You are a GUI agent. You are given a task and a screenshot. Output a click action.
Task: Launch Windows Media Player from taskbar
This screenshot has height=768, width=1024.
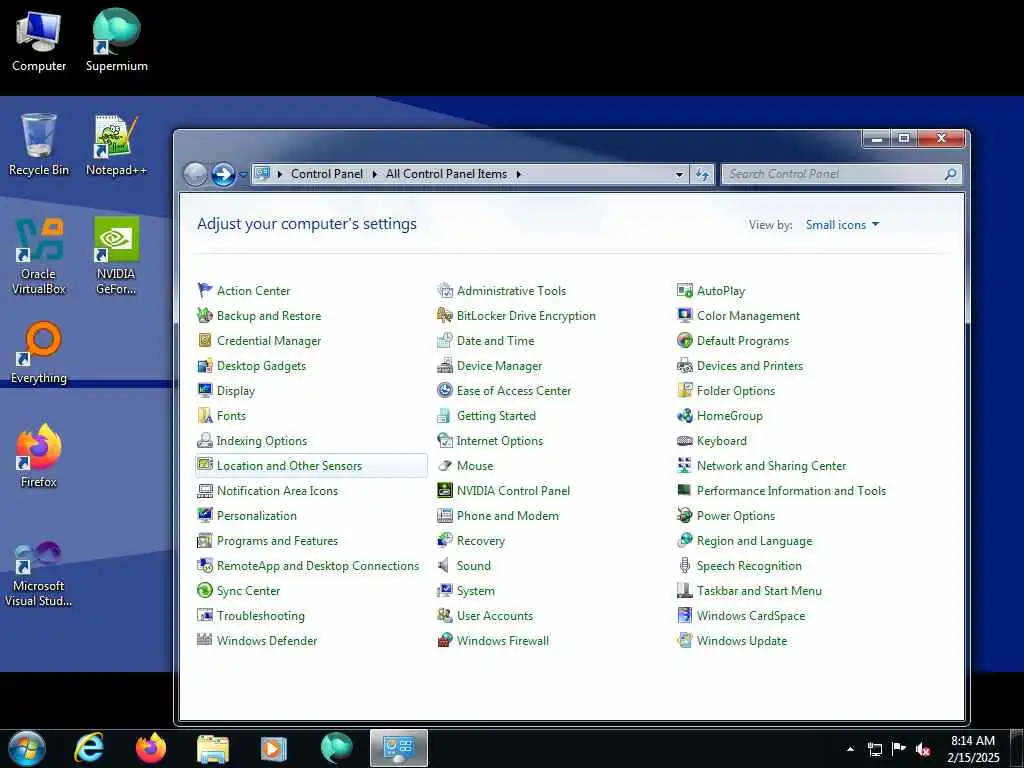pos(274,748)
